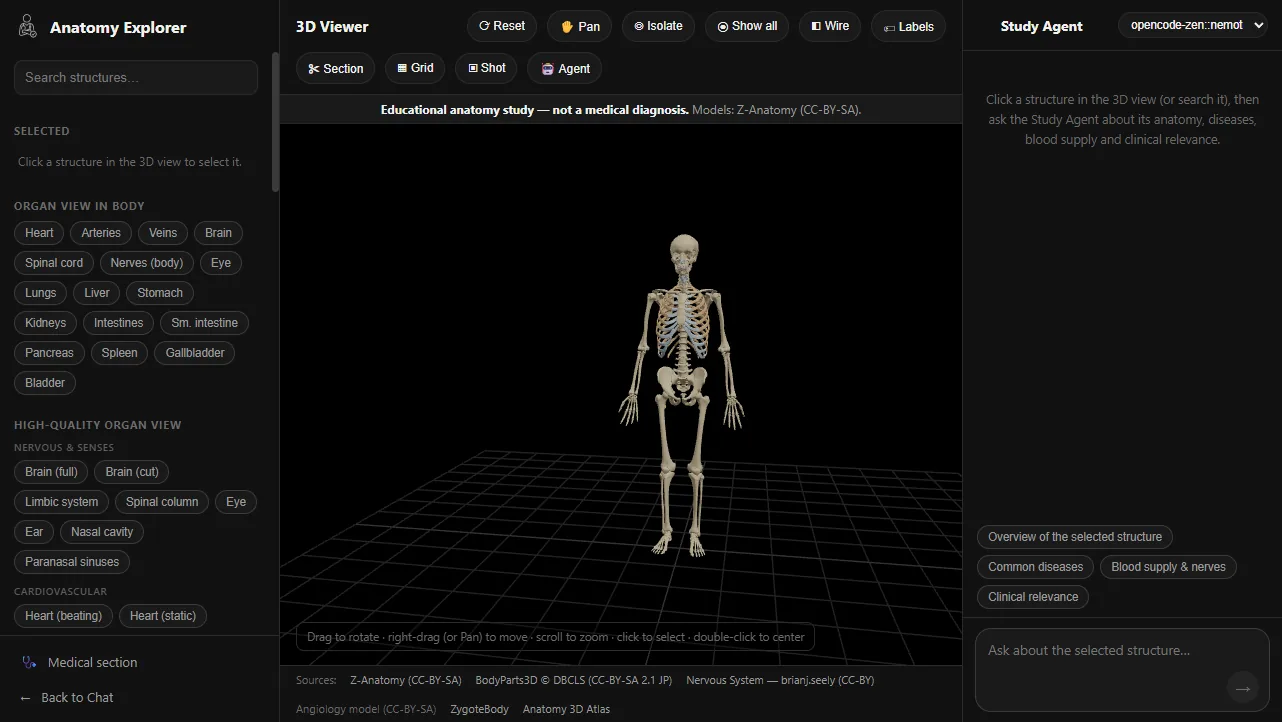Open the Limbic system view
This screenshot has width=1282, height=722.
pyautogui.click(x=62, y=502)
